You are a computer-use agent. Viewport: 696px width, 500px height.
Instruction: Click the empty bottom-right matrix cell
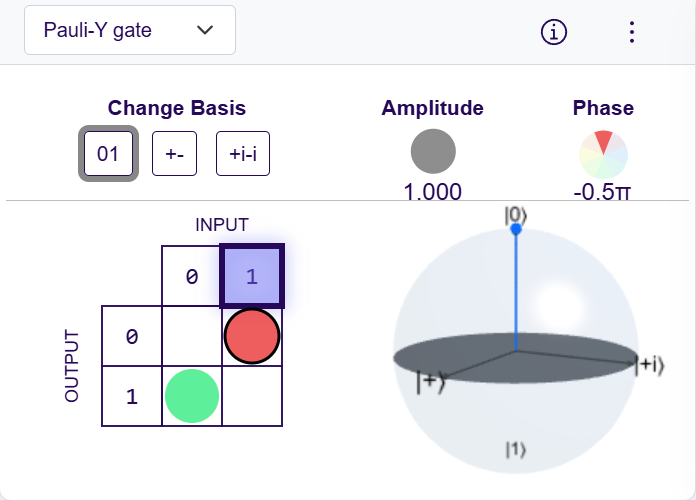click(252, 396)
